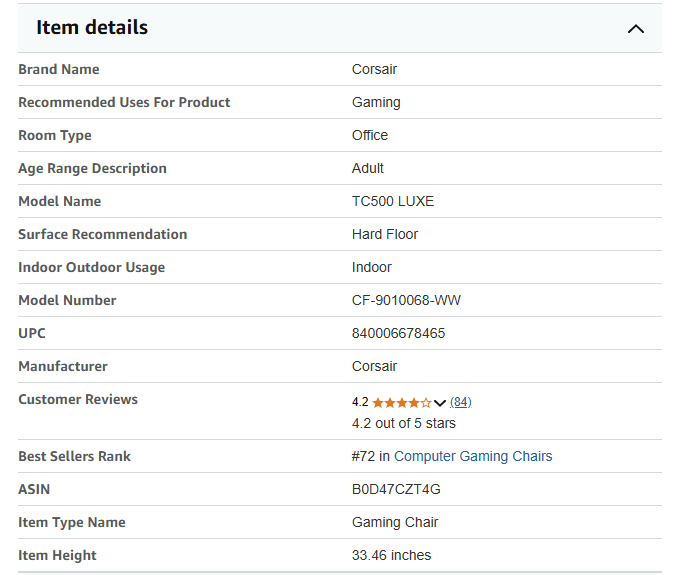
Task: Collapse the Item details section chevron
Action: [635, 29]
